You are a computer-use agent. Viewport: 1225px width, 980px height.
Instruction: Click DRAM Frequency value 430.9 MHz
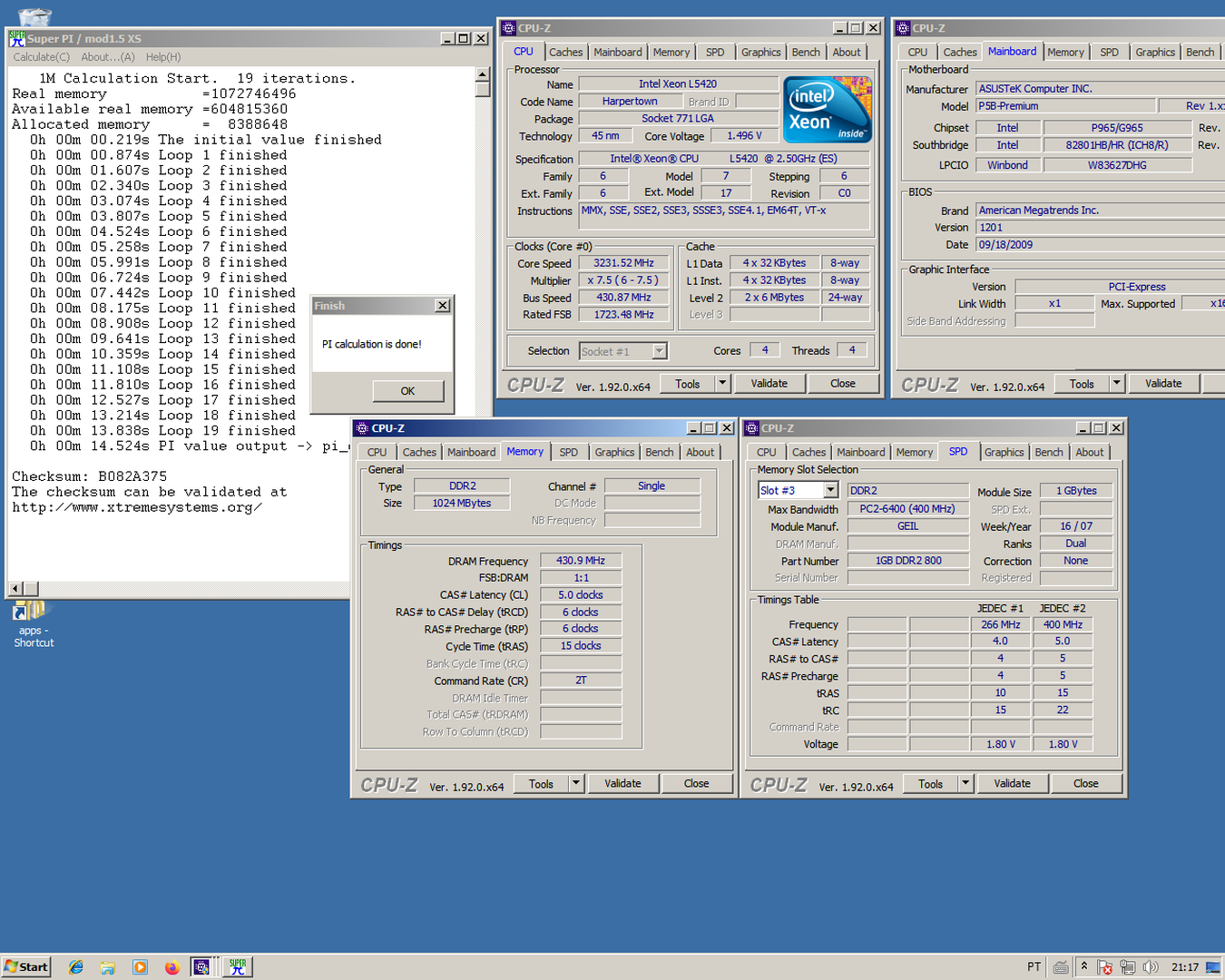coord(581,561)
